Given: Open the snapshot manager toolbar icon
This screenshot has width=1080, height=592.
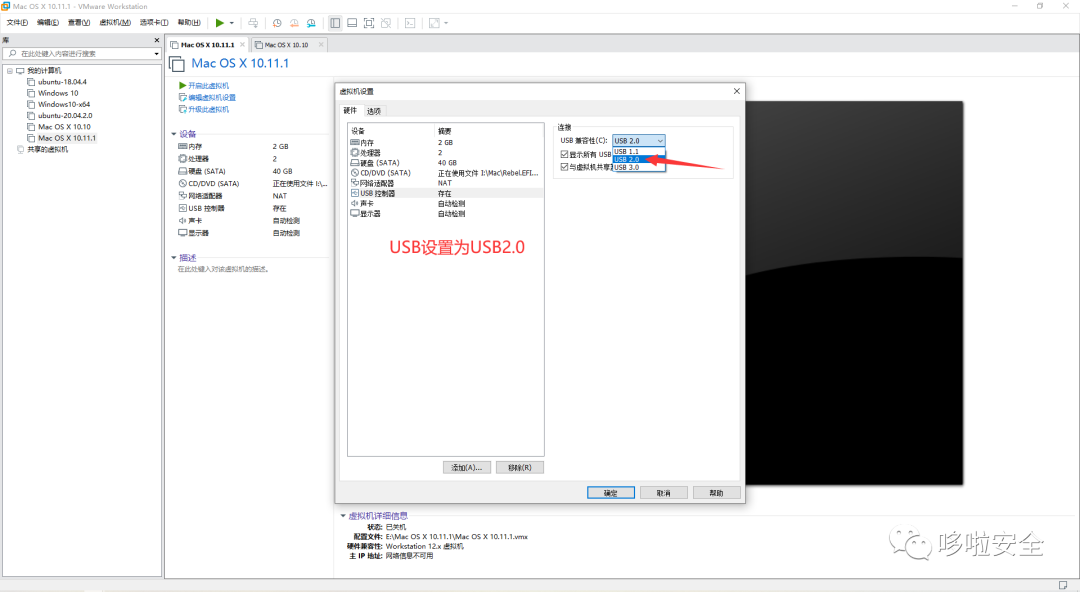Looking at the screenshot, I should [311, 23].
